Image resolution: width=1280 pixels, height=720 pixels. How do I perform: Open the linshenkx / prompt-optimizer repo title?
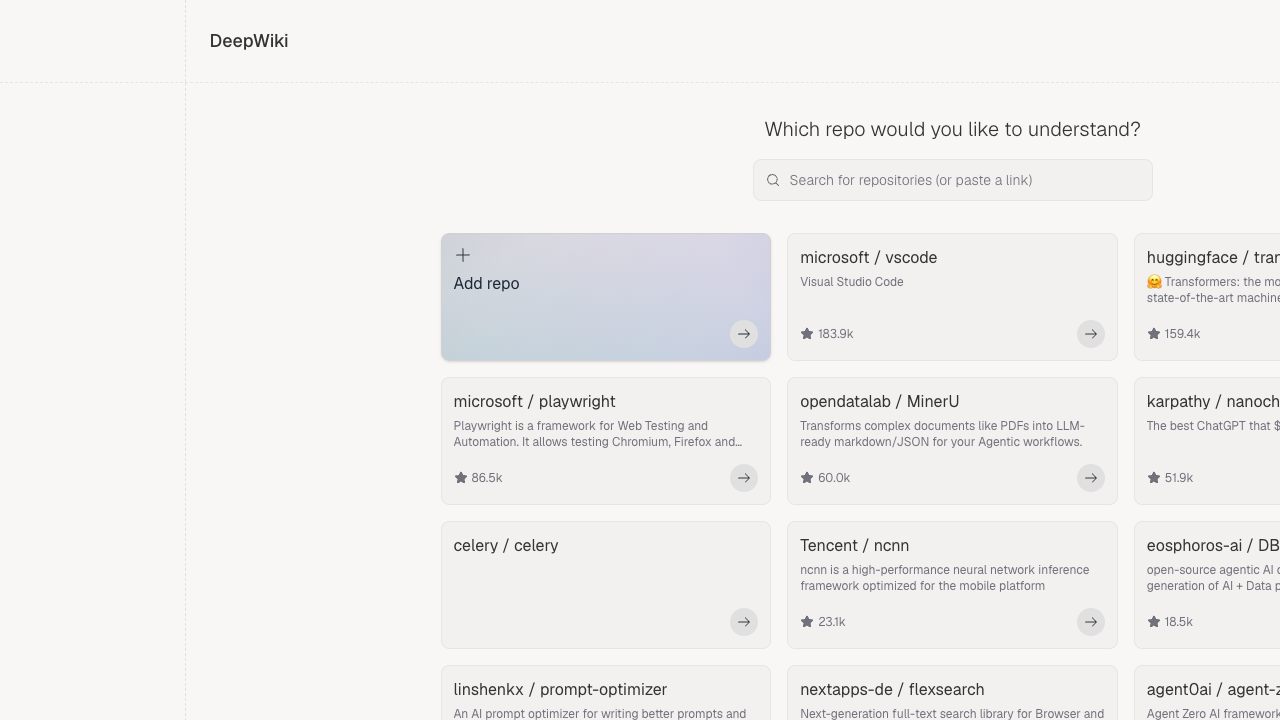pos(561,690)
